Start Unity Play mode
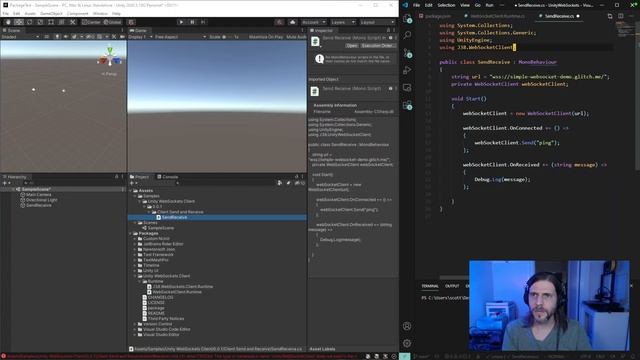Viewport: 640px width, 360px height. 181,22
